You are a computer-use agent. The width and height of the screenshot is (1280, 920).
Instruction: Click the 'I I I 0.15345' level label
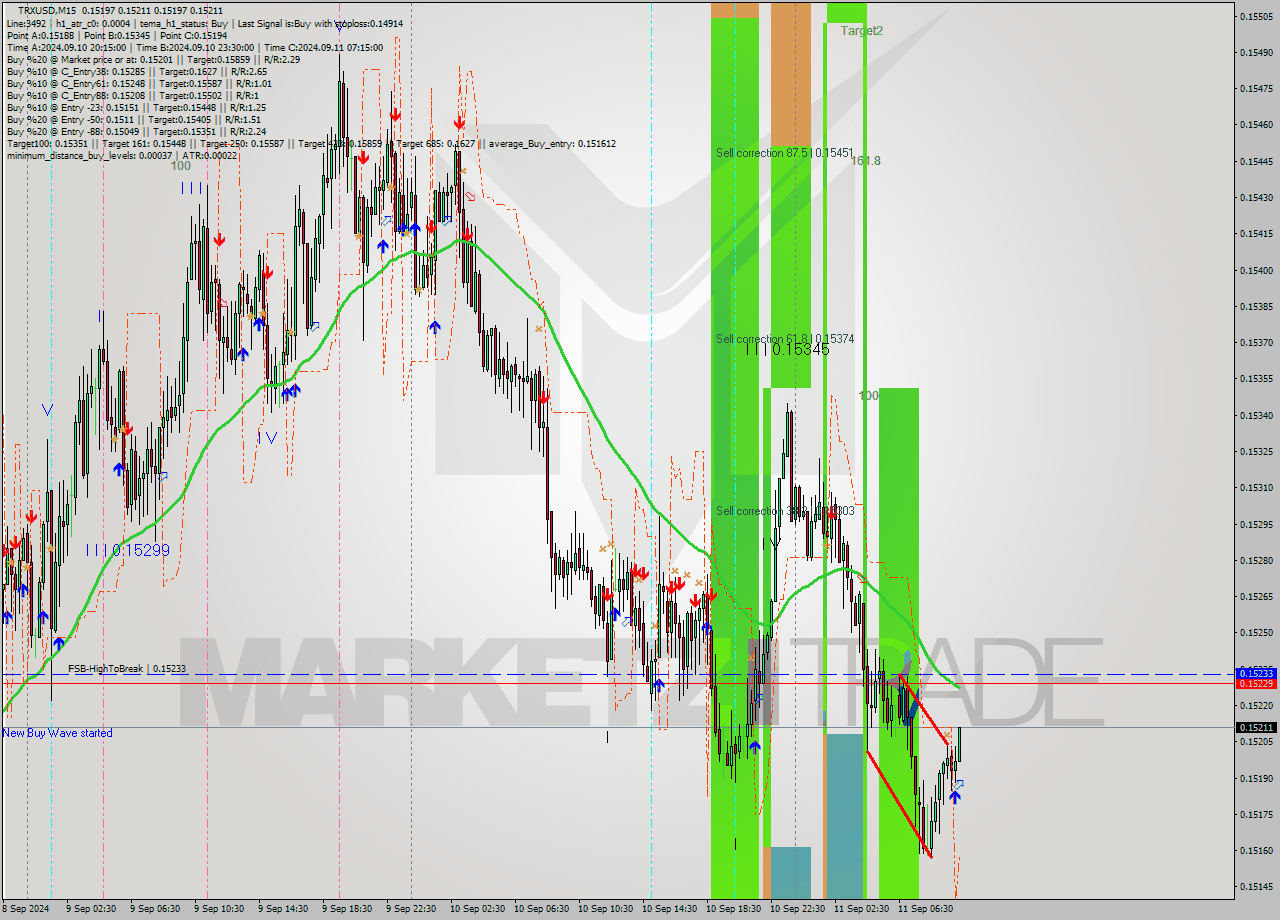coord(787,349)
